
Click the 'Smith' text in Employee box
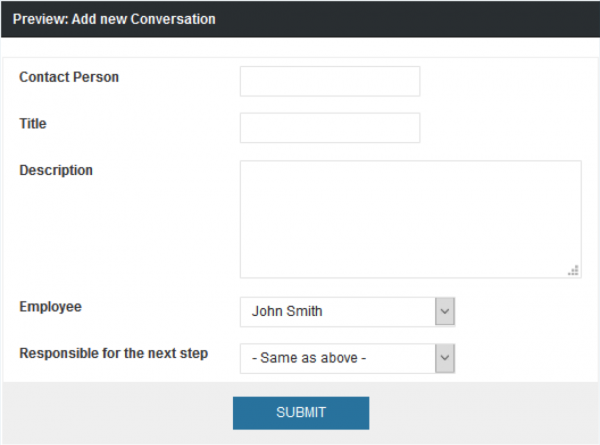click(304, 311)
